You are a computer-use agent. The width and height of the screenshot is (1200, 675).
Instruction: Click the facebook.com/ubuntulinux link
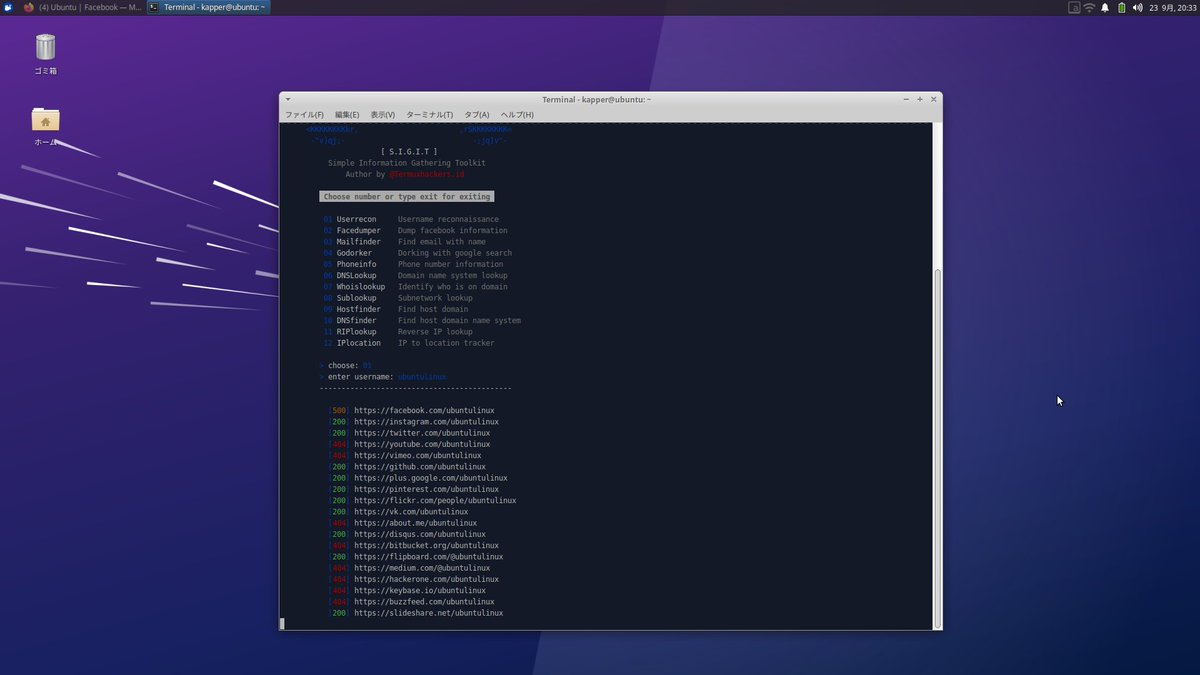click(424, 410)
